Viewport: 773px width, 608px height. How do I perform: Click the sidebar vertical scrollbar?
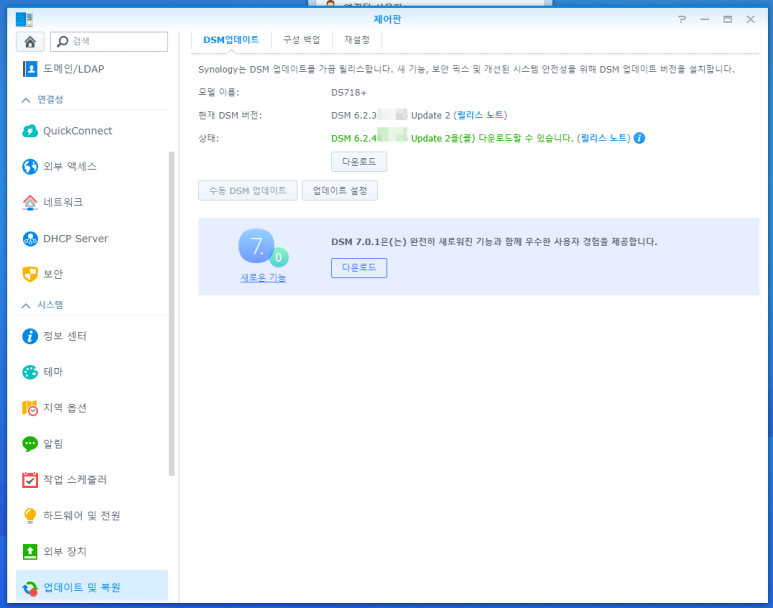point(172,314)
